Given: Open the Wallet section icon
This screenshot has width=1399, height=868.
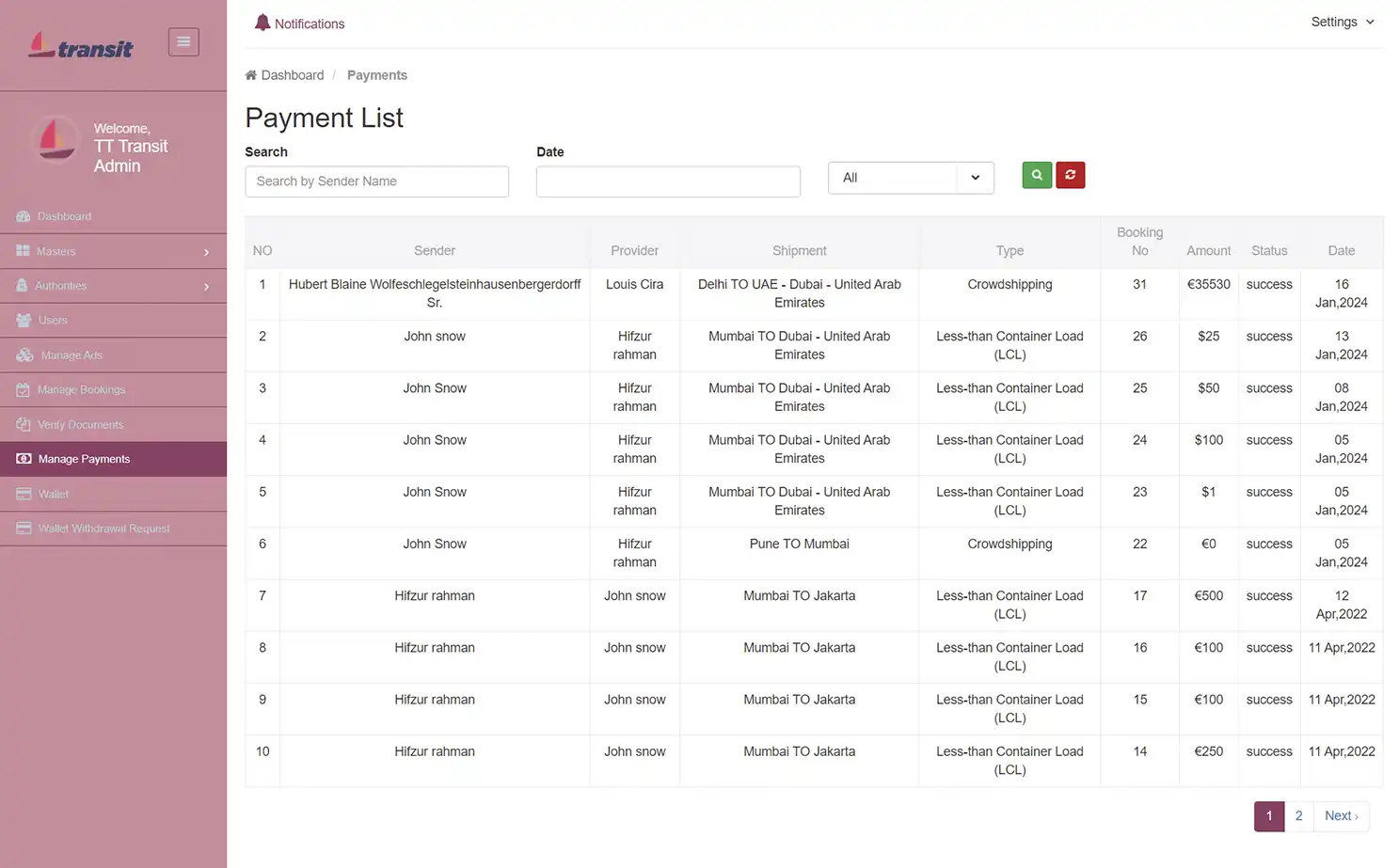Looking at the screenshot, I should coord(23,494).
